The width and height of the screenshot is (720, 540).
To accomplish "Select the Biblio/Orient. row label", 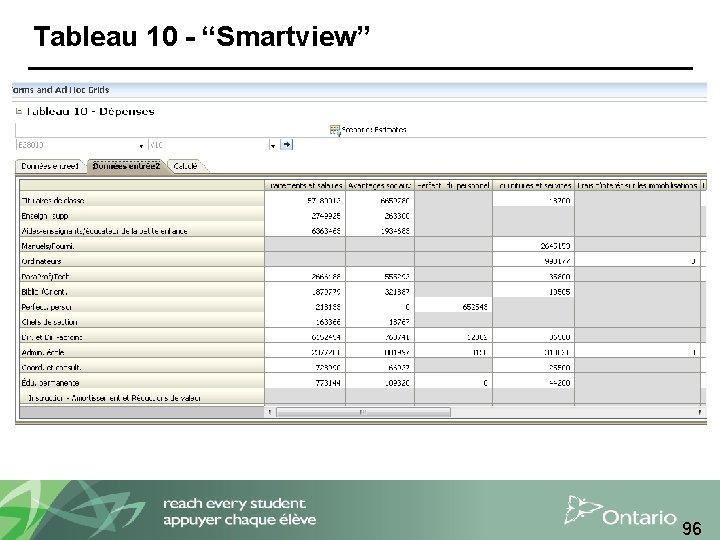I will (142, 291).
